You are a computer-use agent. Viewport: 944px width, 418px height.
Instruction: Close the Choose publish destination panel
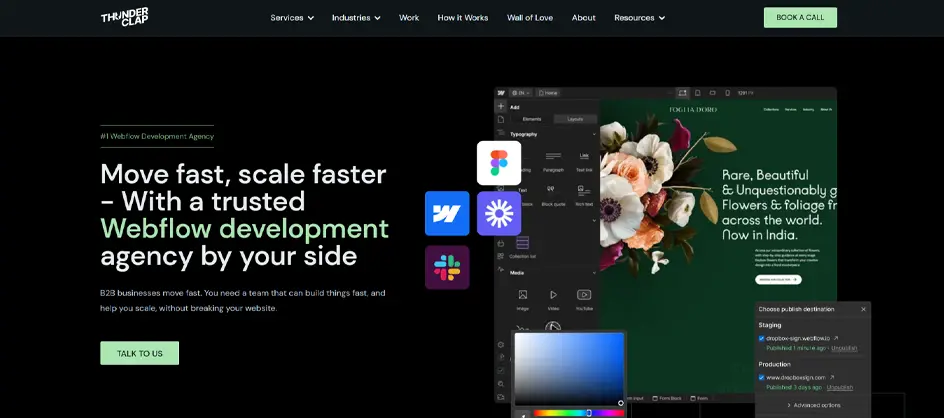click(863, 309)
